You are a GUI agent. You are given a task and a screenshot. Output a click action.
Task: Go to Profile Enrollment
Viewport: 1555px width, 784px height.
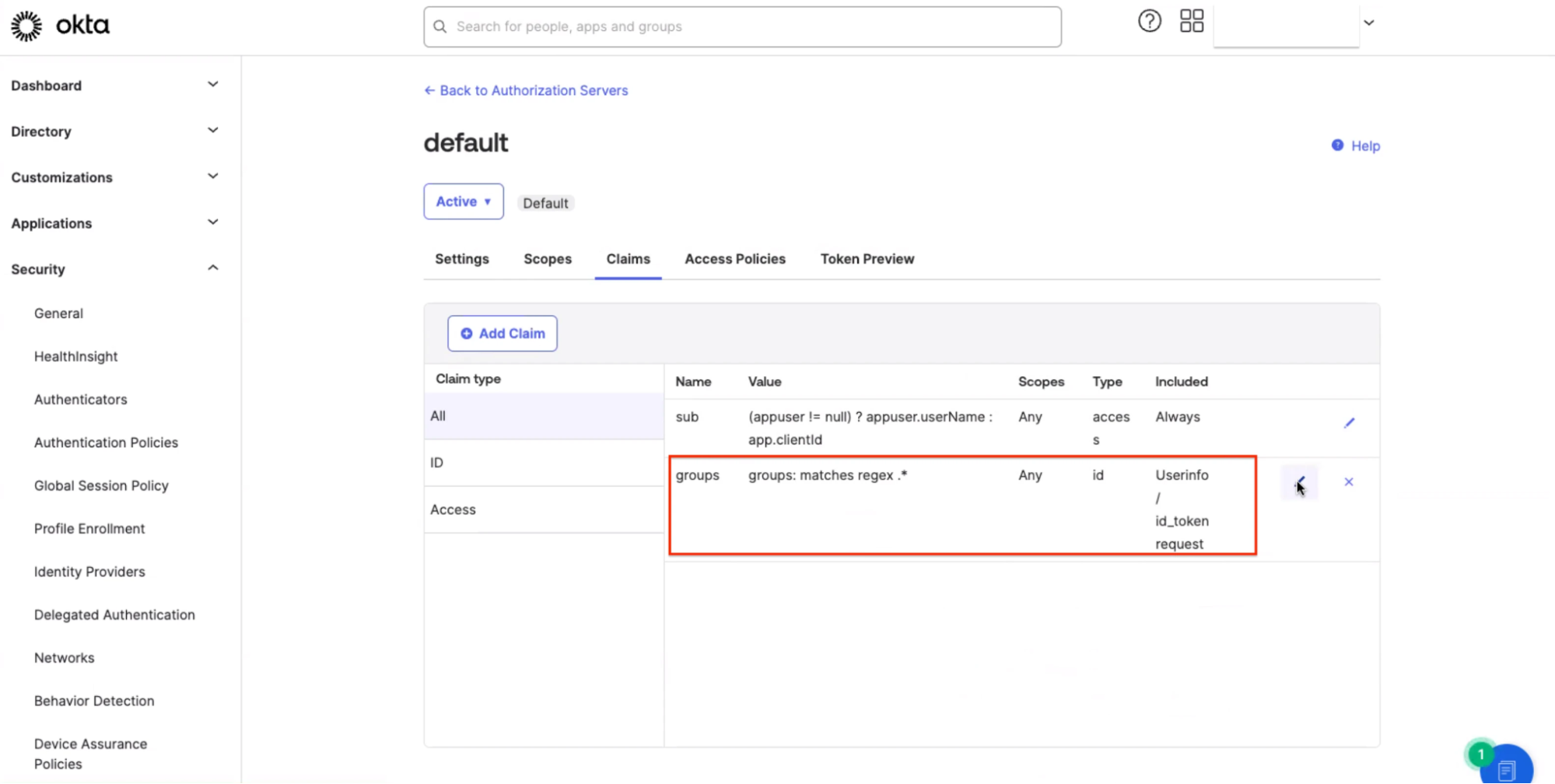point(89,528)
